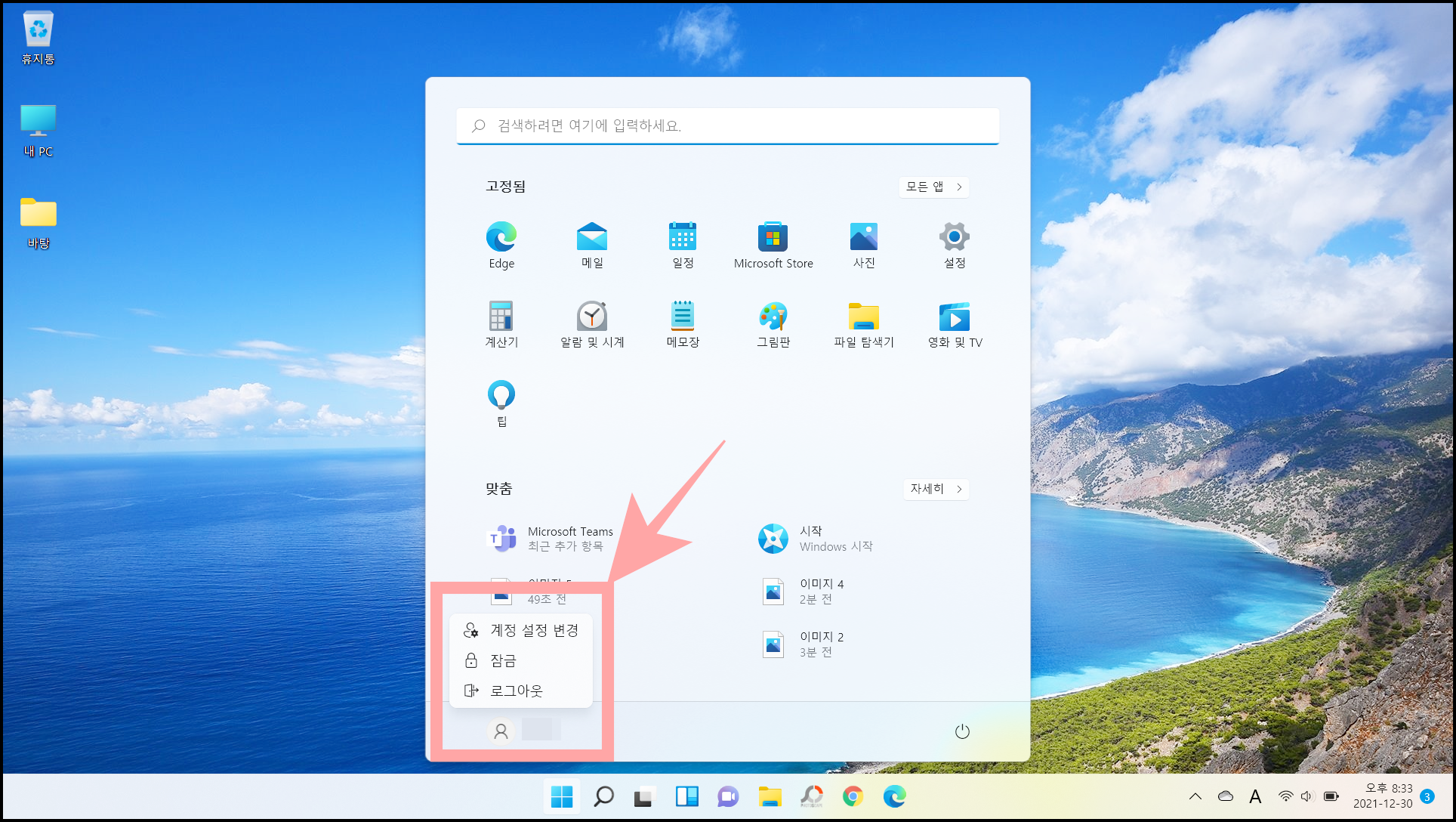This screenshot has width=1456, height=822.
Task: Click the Start menu search box
Action: (x=727, y=125)
